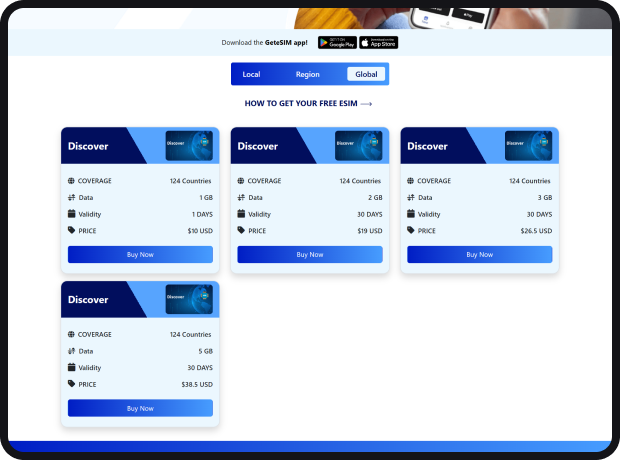Click the '1 DAYS' validity value

point(202,214)
